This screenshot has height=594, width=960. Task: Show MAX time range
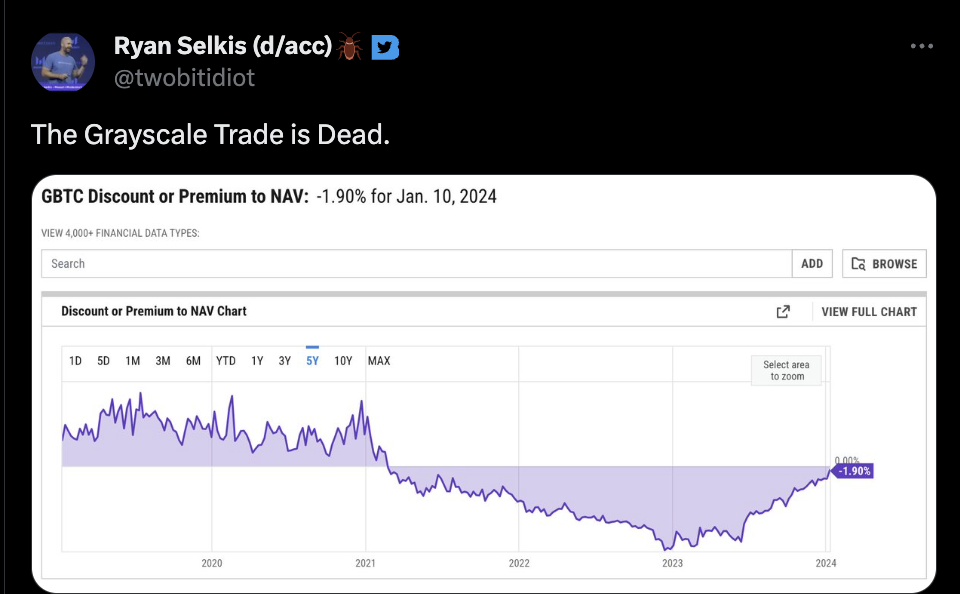pos(379,361)
